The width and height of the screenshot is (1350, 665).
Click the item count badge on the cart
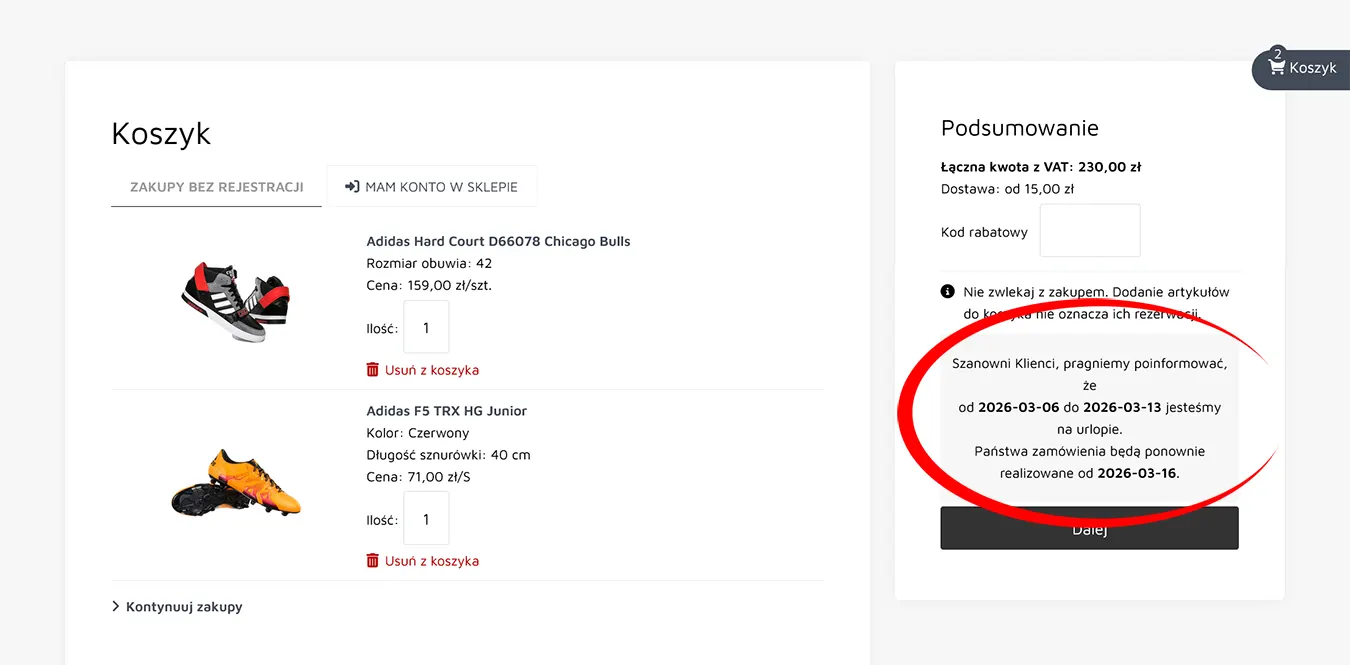pos(1277,53)
